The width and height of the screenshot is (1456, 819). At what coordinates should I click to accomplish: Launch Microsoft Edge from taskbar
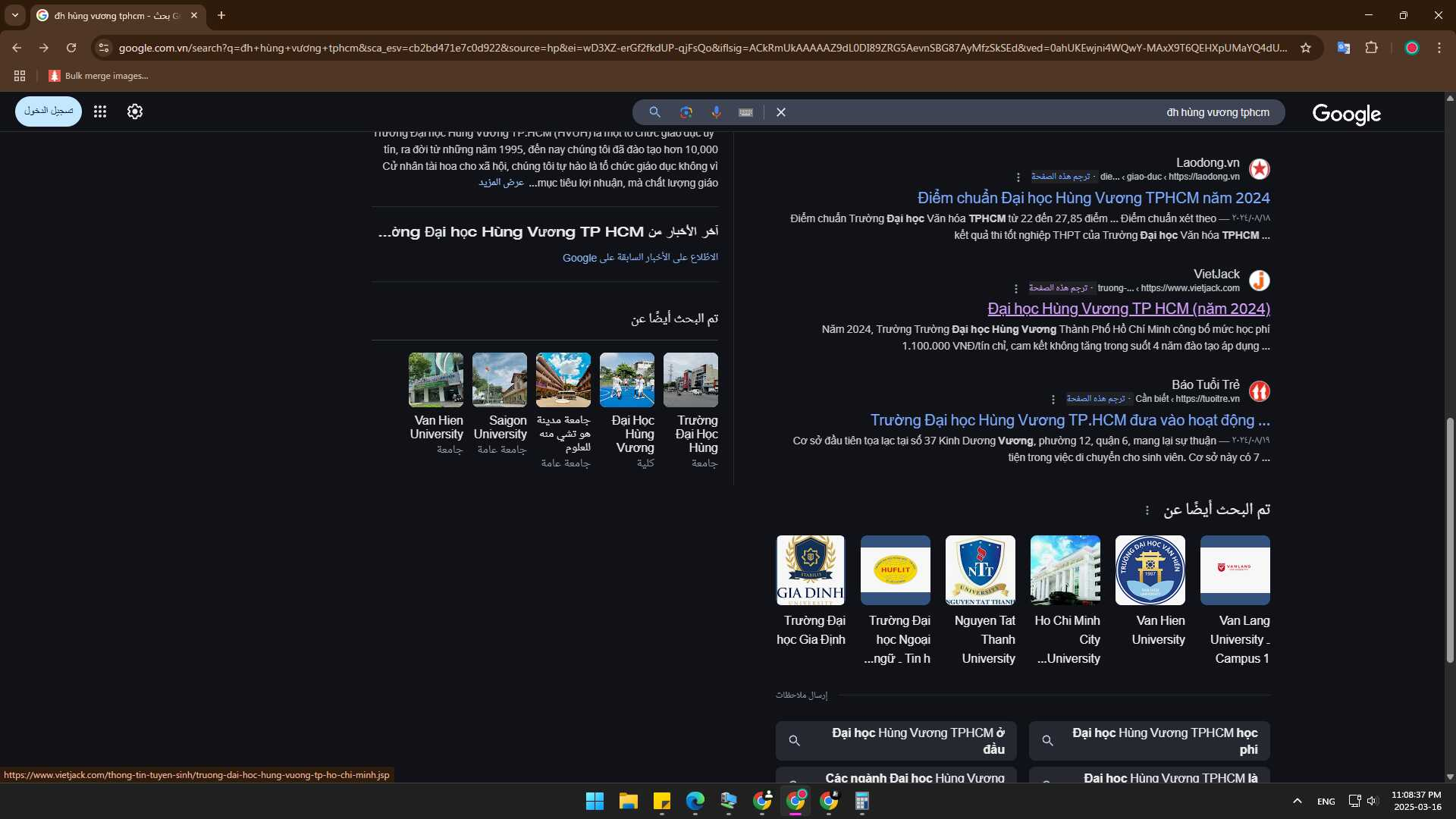[695, 801]
